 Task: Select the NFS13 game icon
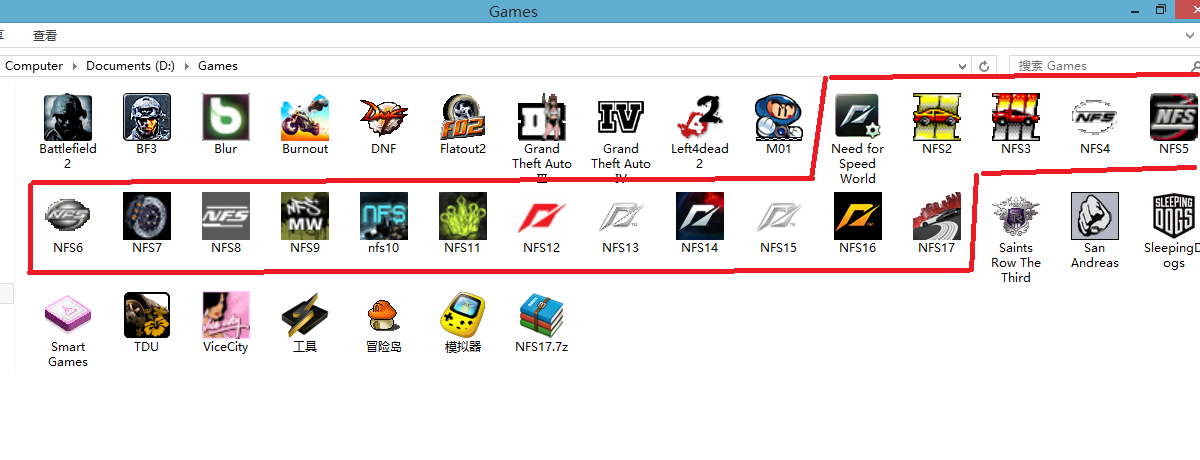point(621,217)
